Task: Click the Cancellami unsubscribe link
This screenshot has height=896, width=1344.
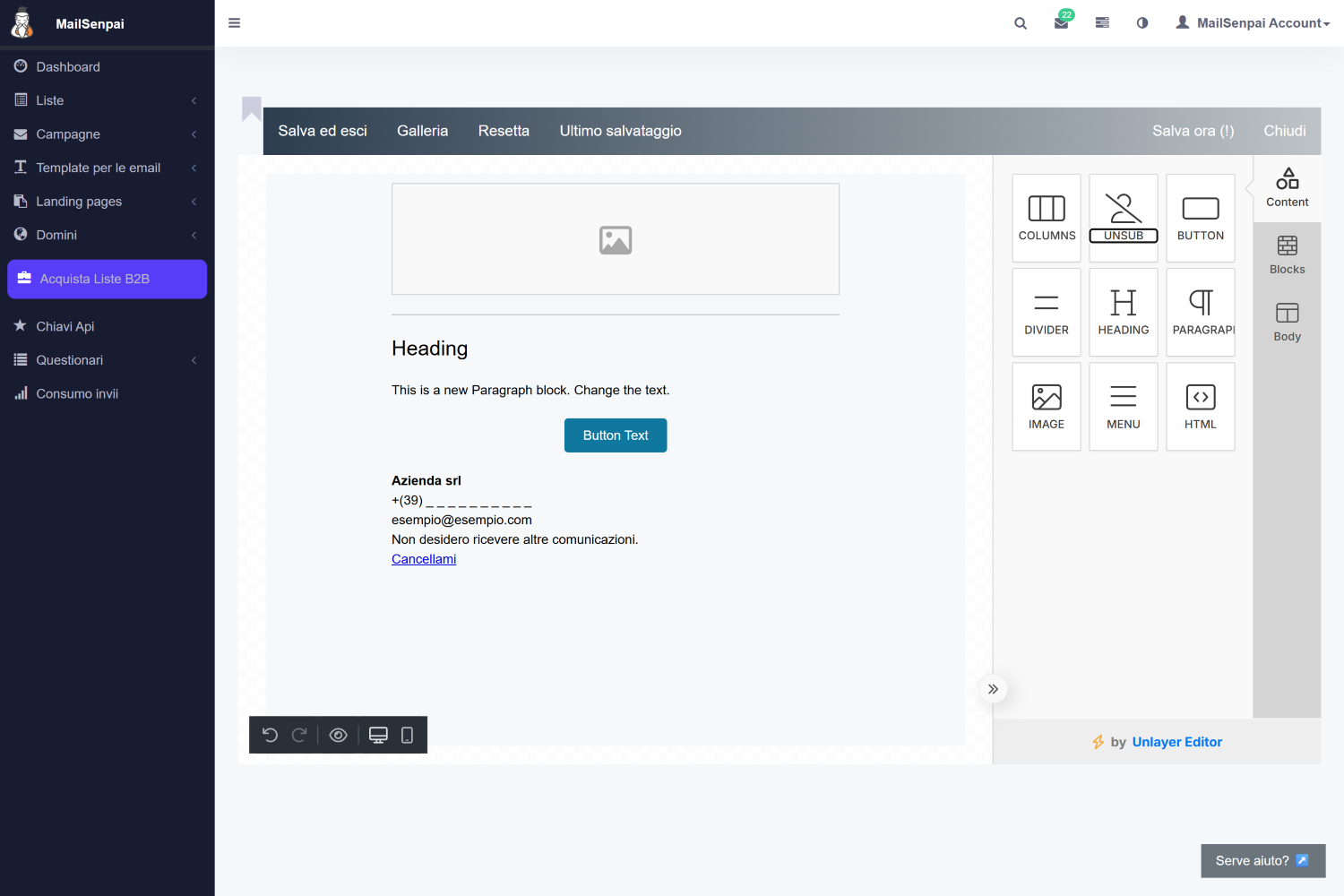Action: click(x=424, y=559)
